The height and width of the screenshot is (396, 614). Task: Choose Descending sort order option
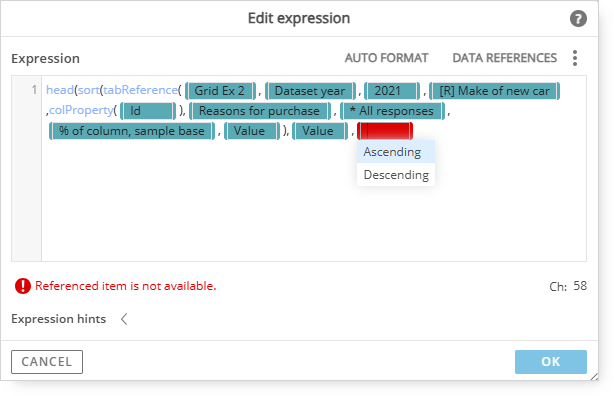395,174
